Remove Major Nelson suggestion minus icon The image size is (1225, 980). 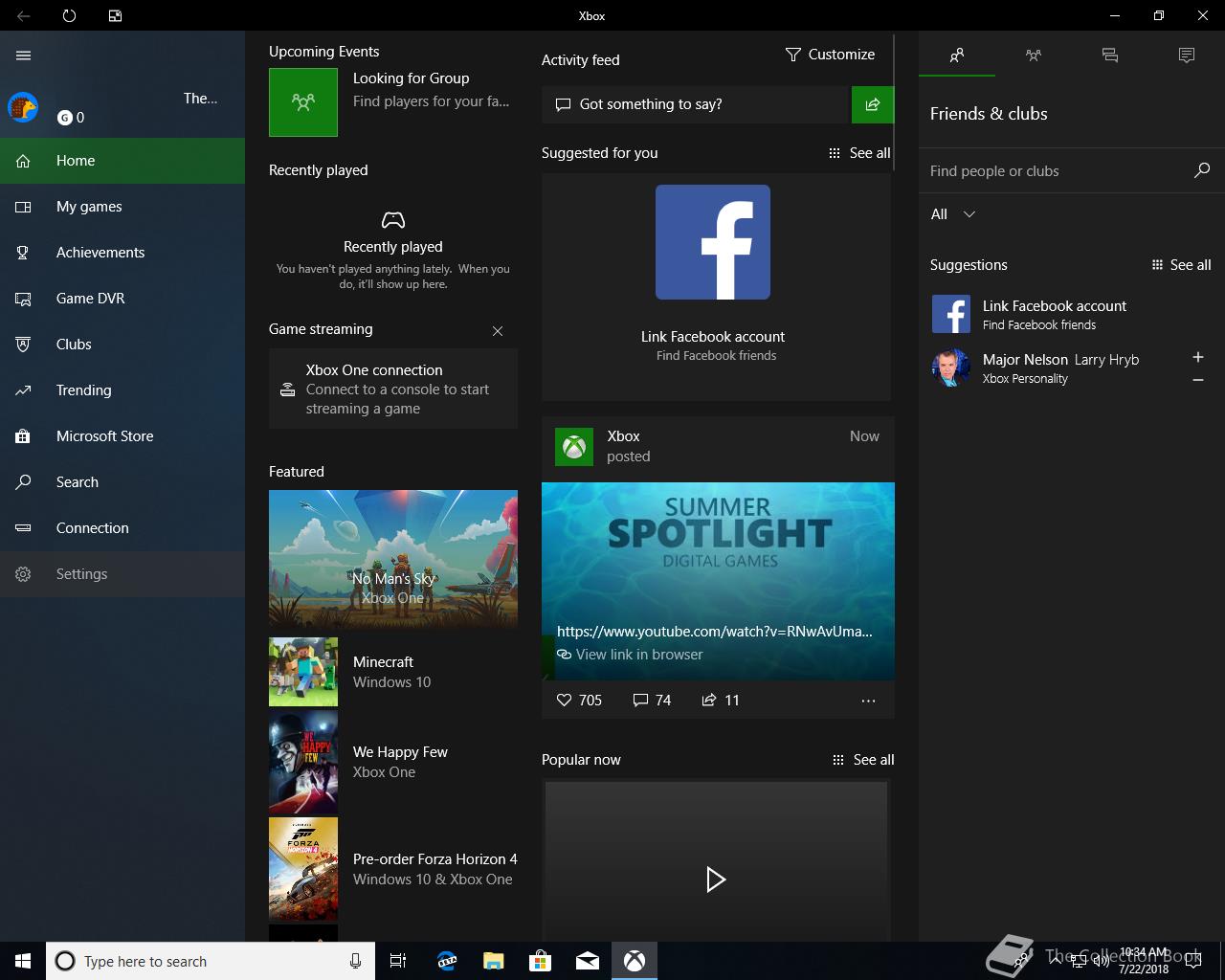[x=1198, y=380]
